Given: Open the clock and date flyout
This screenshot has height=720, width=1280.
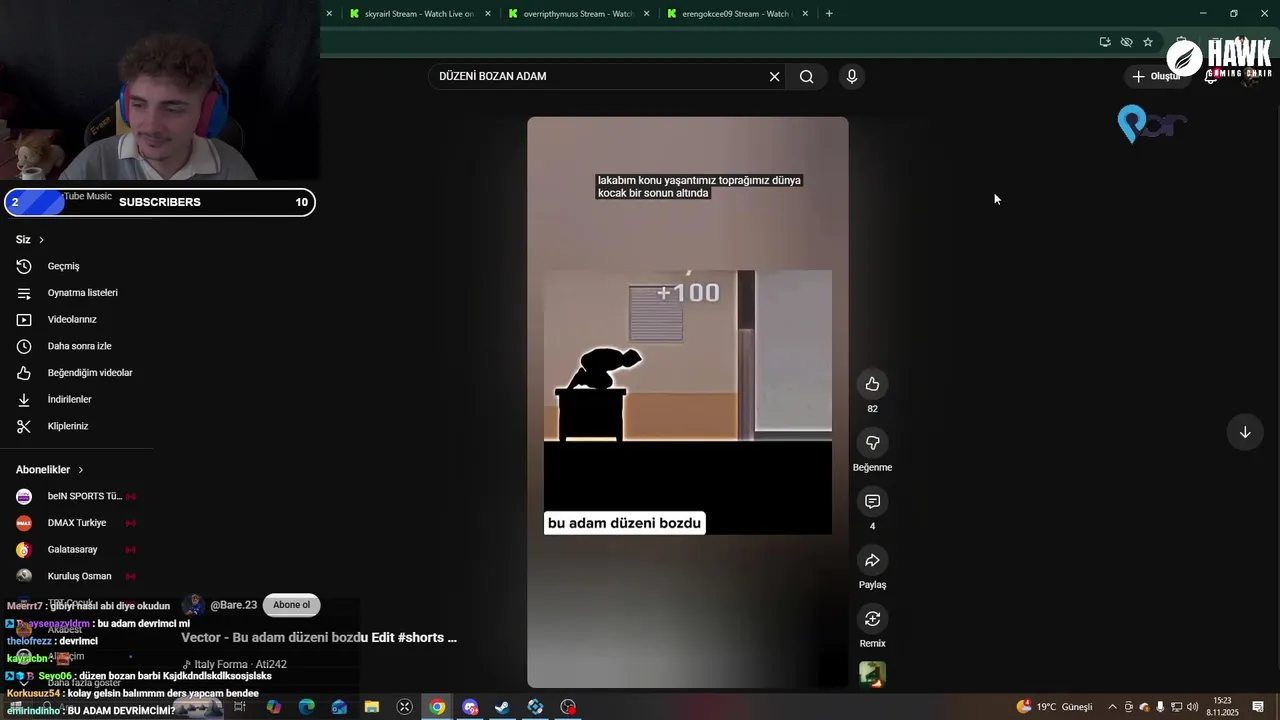Looking at the screenshot, I should pos(1222,707).
